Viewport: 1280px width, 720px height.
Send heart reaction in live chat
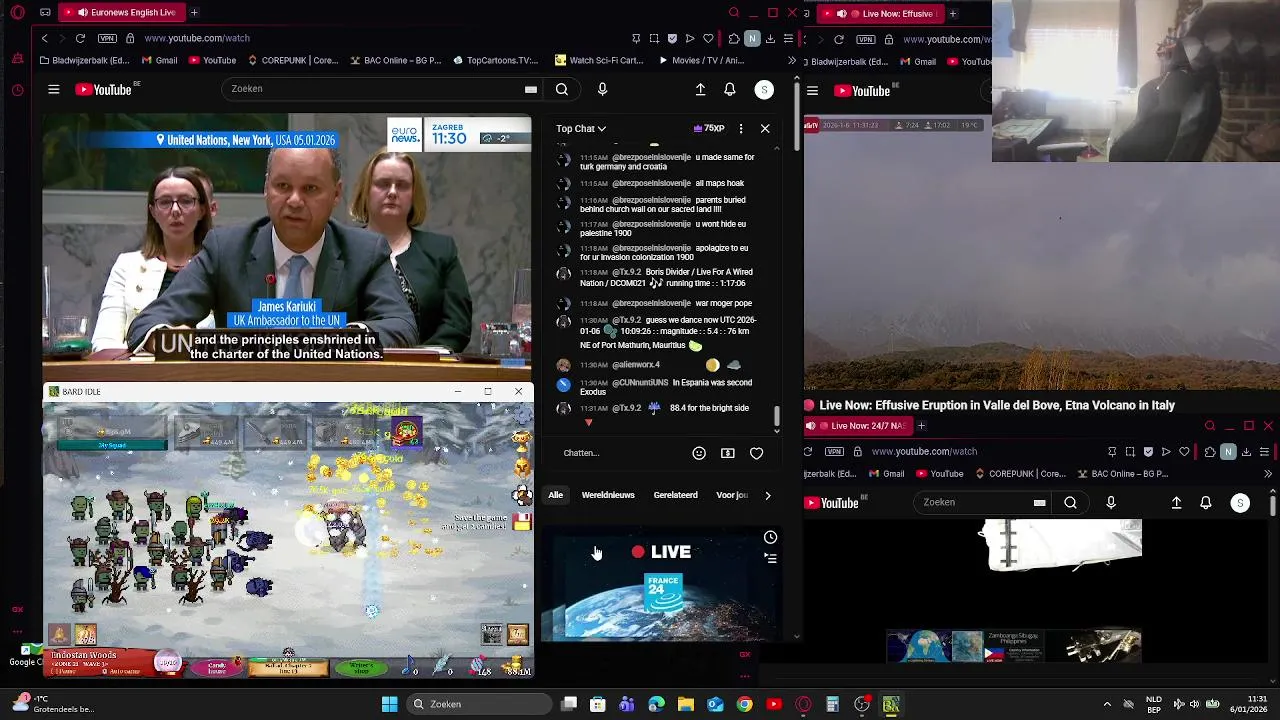click(x=757, y=453)
